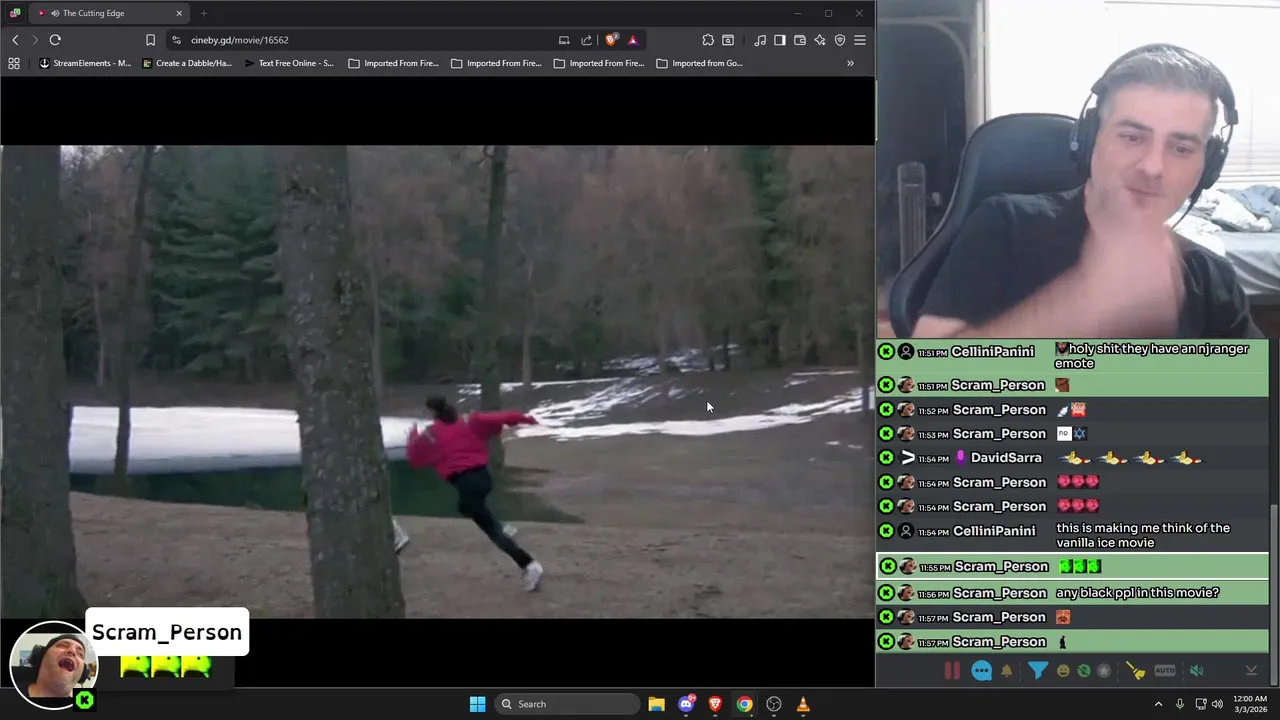Screen dimensions: 1280x720
Task: Open the Imported from Go... bookmark folder
Action: 700,63
